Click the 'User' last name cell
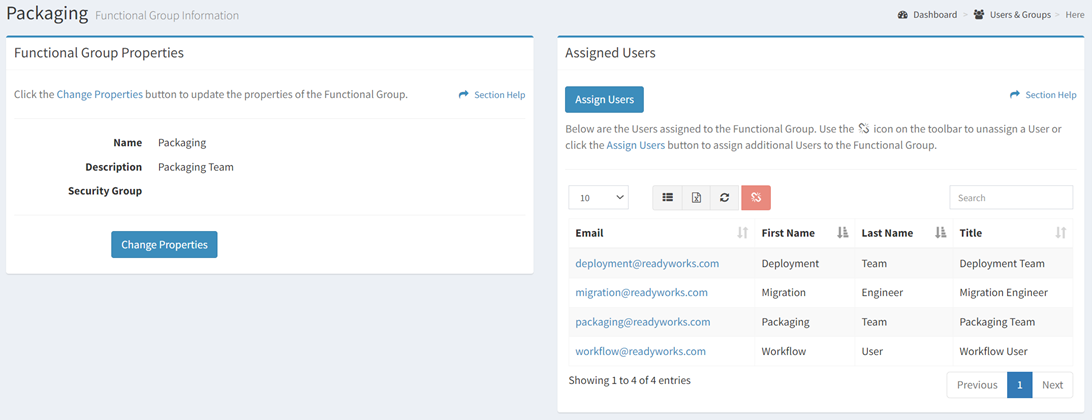This screenshot has height=420, width=1092. point(903,352)
